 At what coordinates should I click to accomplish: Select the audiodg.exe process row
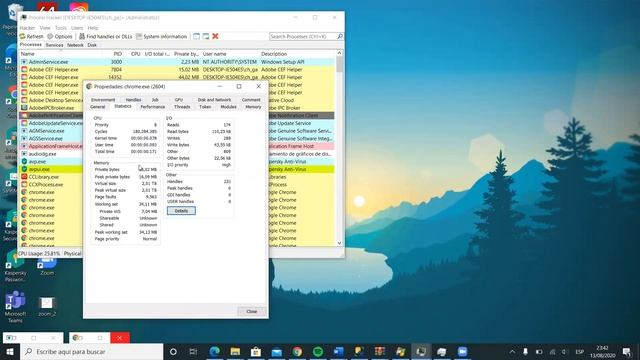click(51, 154)
